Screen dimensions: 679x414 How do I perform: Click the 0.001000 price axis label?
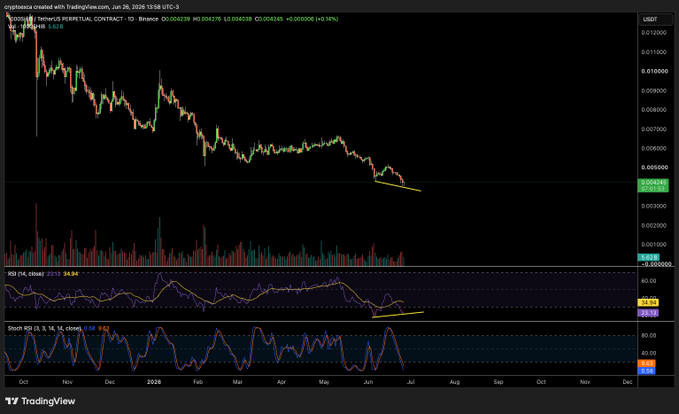point(654,244)
